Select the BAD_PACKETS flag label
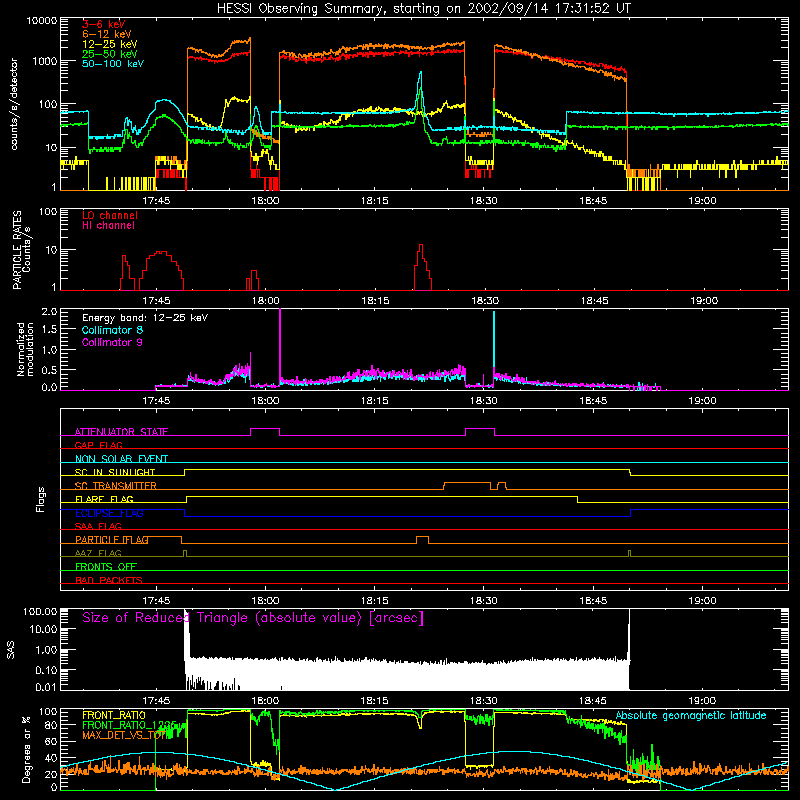 [x=109, y=581]
